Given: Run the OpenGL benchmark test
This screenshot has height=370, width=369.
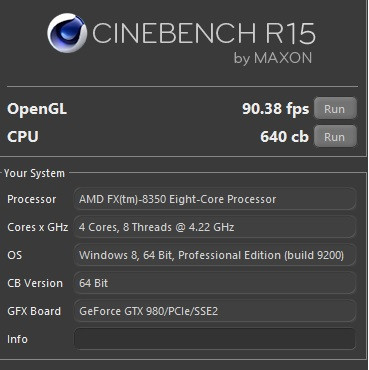Looking at the screenshot, I should pos(335,108).
